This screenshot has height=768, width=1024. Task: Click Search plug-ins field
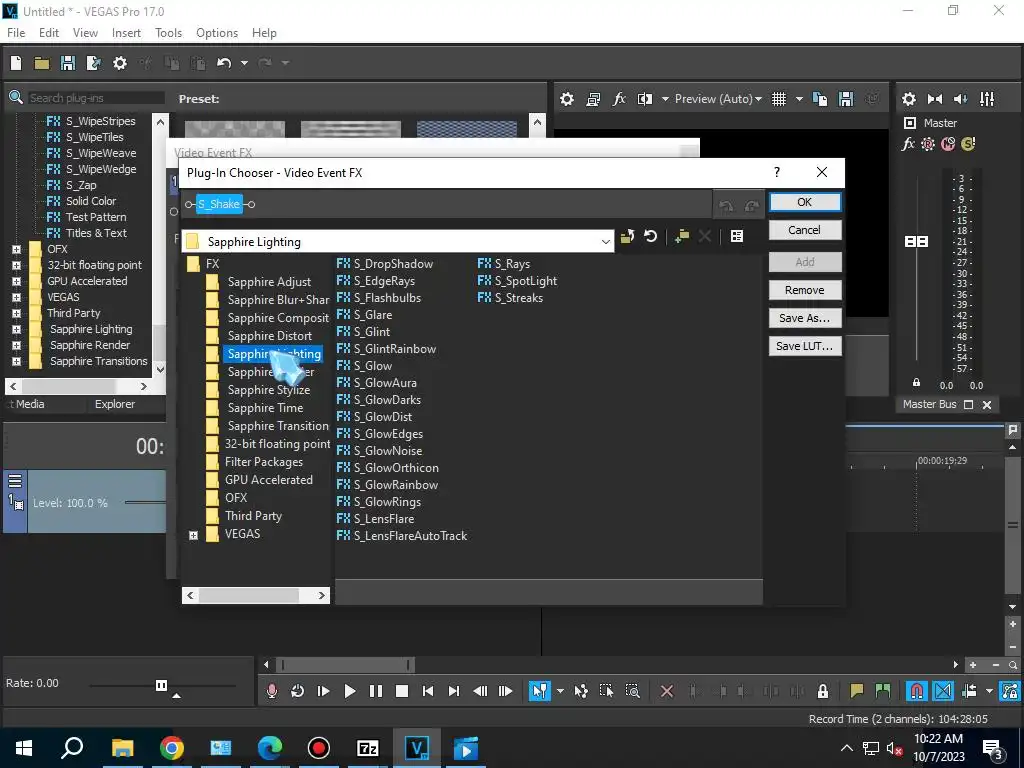95,98
